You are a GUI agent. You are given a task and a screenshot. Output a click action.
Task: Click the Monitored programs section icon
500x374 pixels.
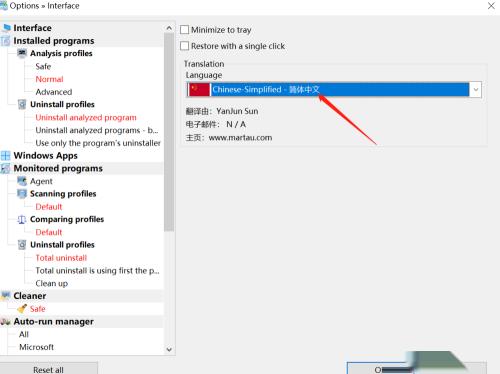[x=5, y=168]
